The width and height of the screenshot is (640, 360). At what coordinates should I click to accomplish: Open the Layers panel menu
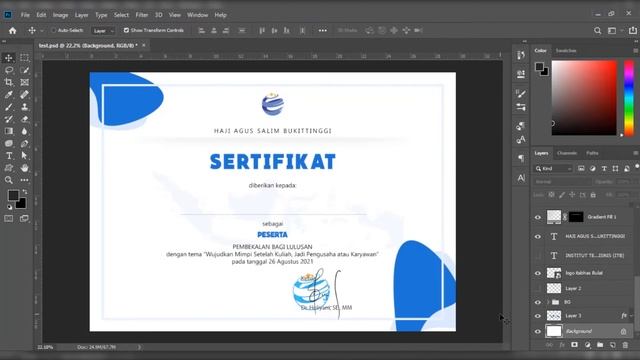coord(636,153)
